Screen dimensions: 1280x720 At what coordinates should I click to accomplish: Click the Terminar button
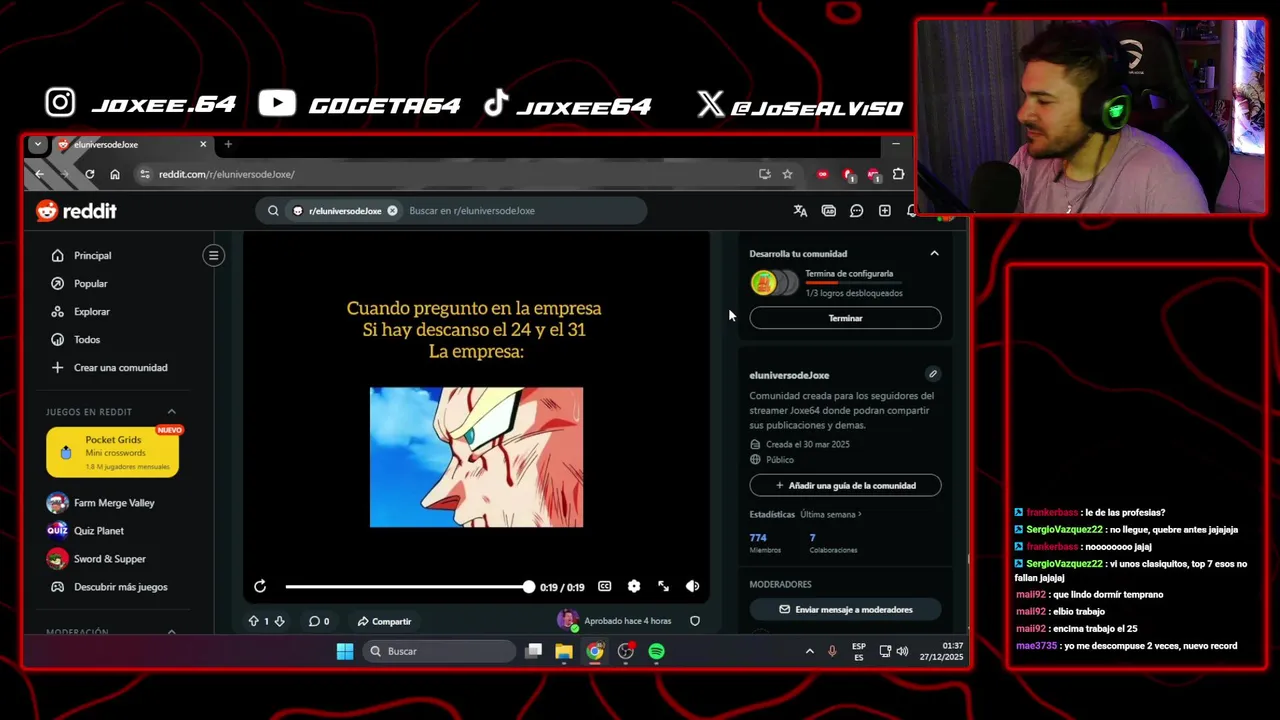click(845, 318)
